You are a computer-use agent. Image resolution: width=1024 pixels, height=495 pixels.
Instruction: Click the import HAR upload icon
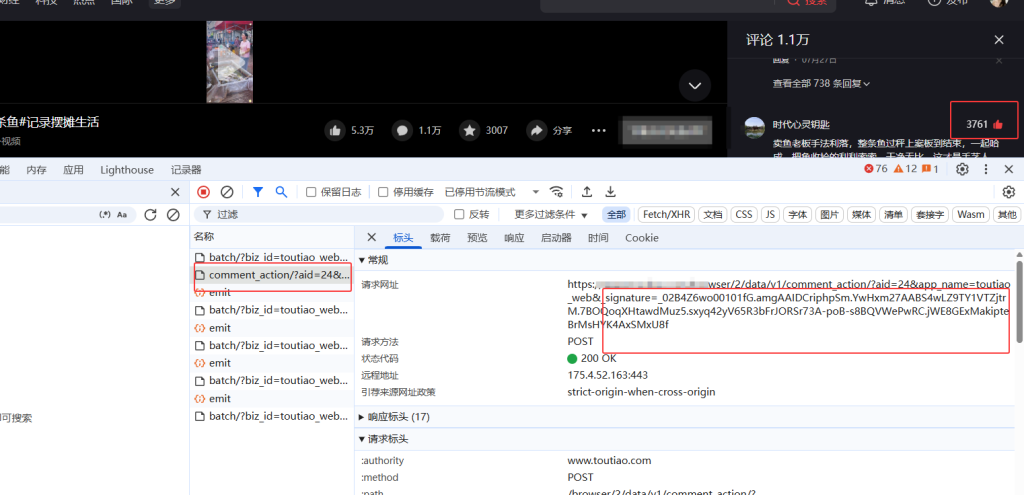[587, 192]
